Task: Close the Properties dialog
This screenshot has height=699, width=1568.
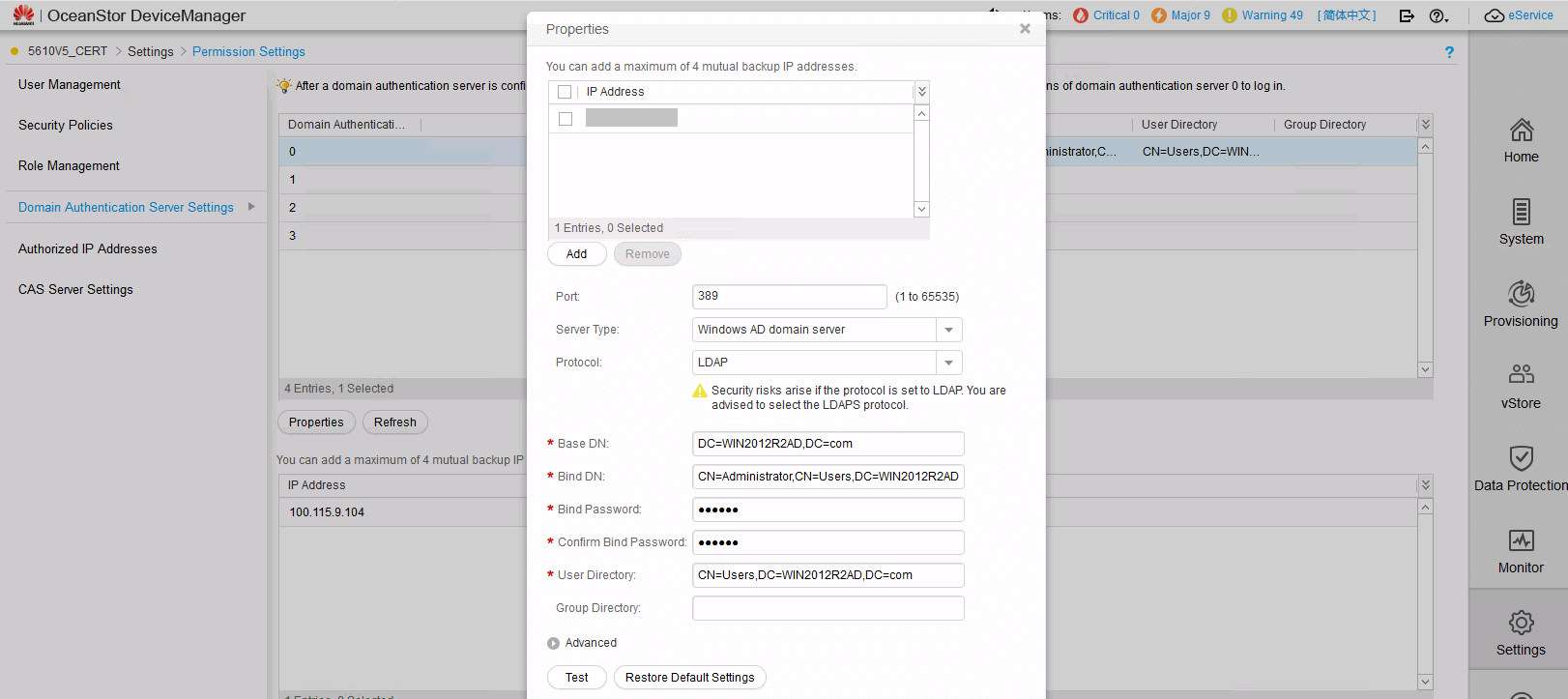Action: [x=1025, y=29]
